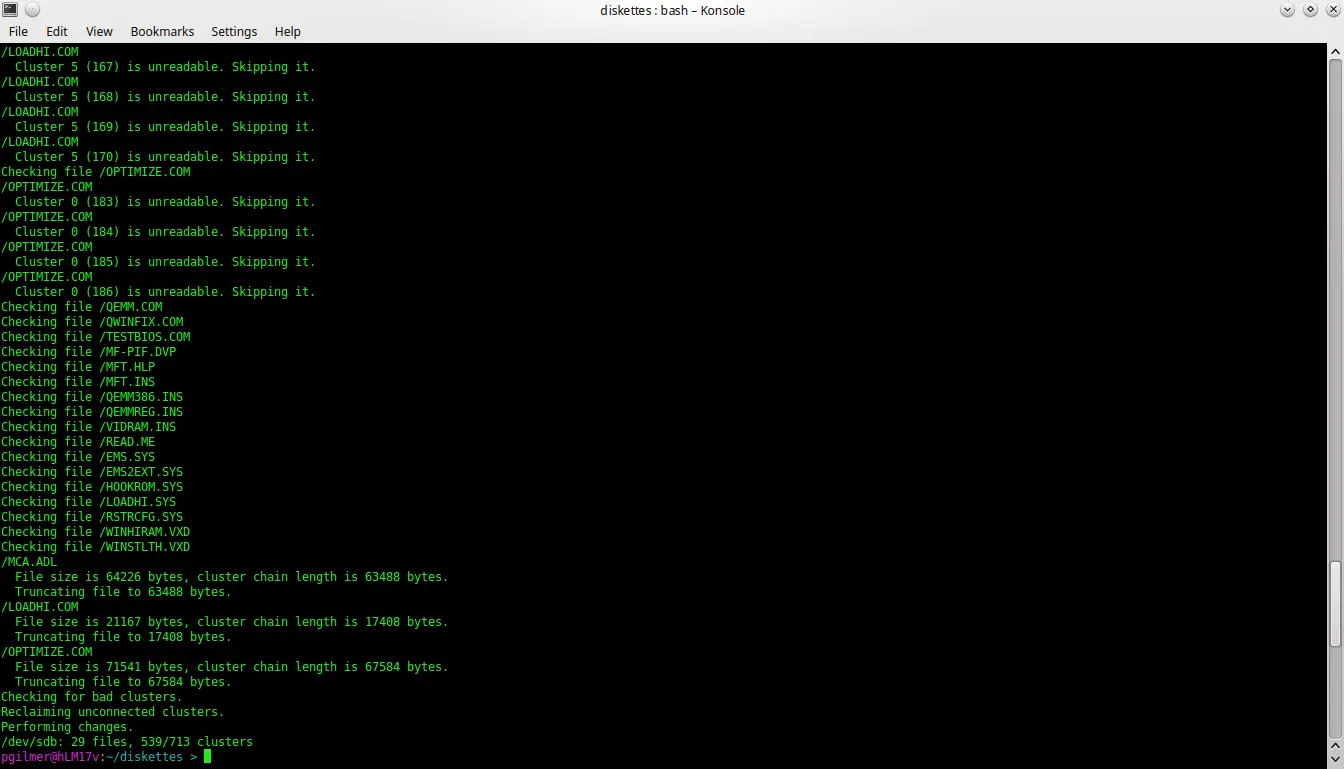Click 'Truncating file to 17408 bytes' line
Image resolution: width=1344 pixels, height=769 pixels.
123,637
